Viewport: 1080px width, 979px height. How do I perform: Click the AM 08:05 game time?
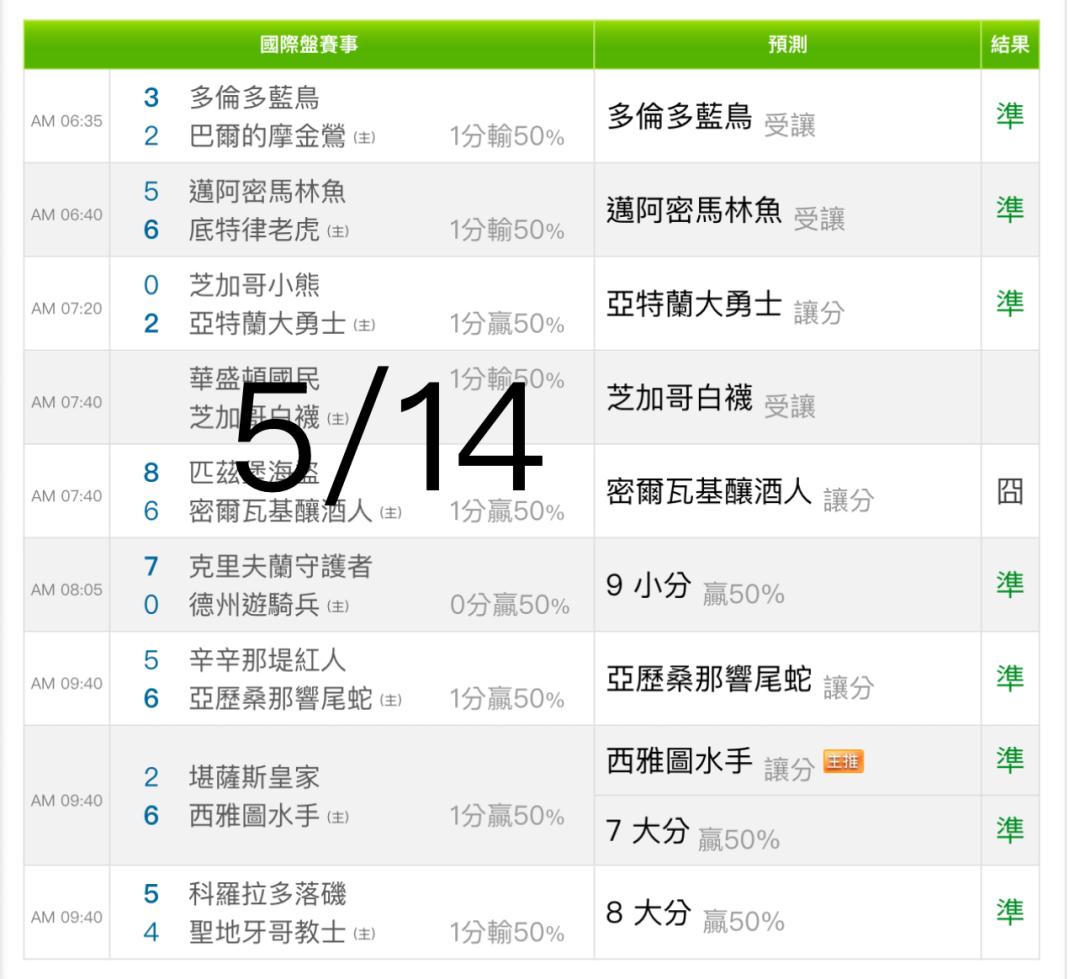(67, 590)
